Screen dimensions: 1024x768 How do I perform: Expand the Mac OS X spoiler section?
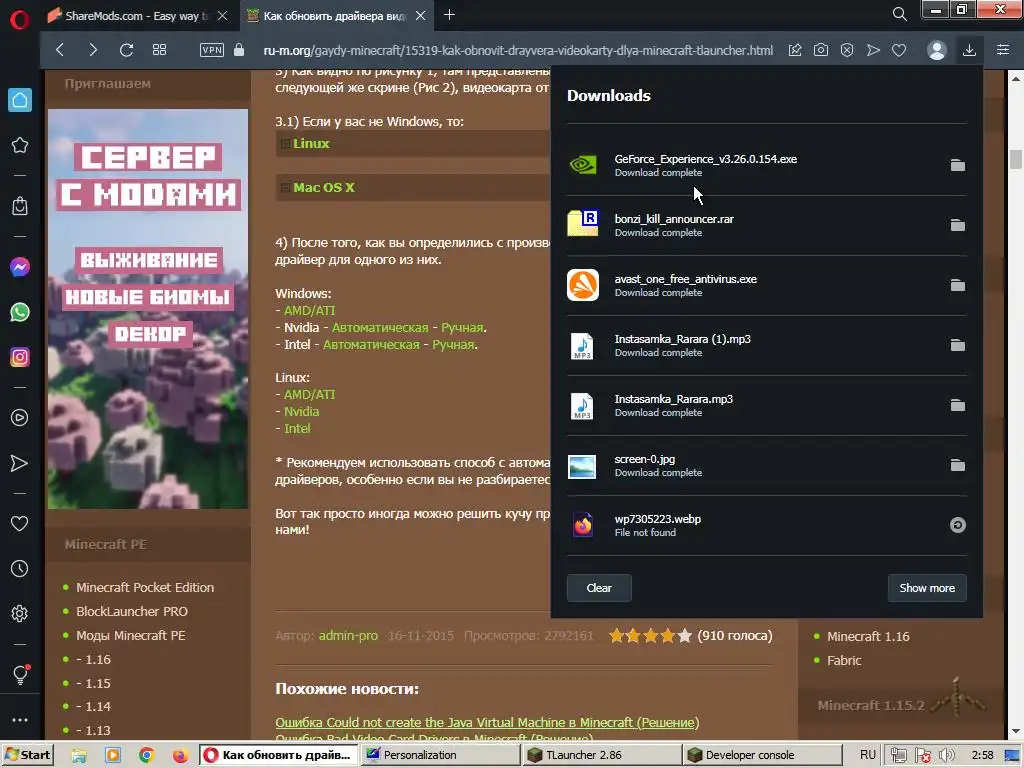[x=323, y=187]
